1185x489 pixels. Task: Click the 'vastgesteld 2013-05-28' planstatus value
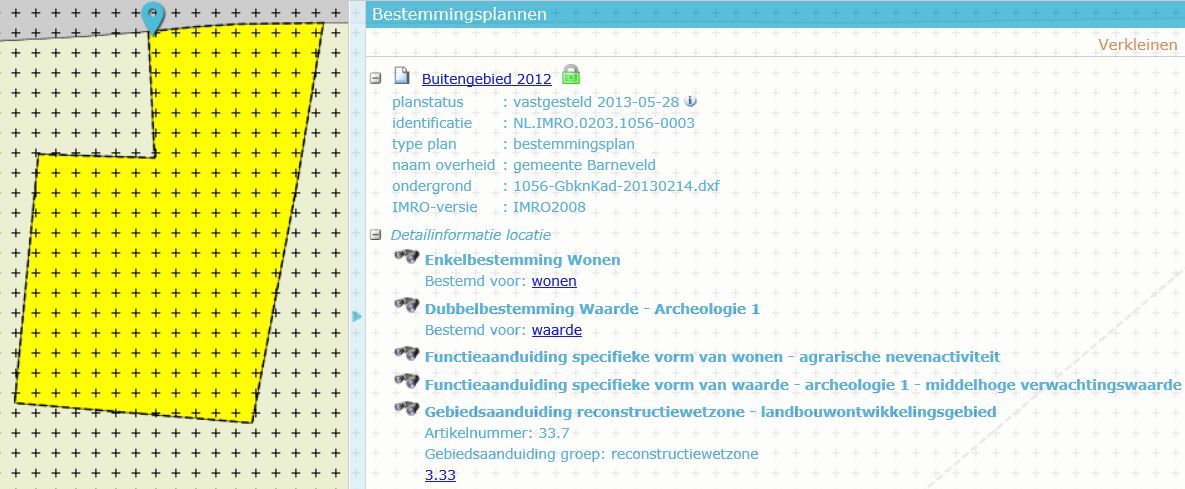pos(596,102)
